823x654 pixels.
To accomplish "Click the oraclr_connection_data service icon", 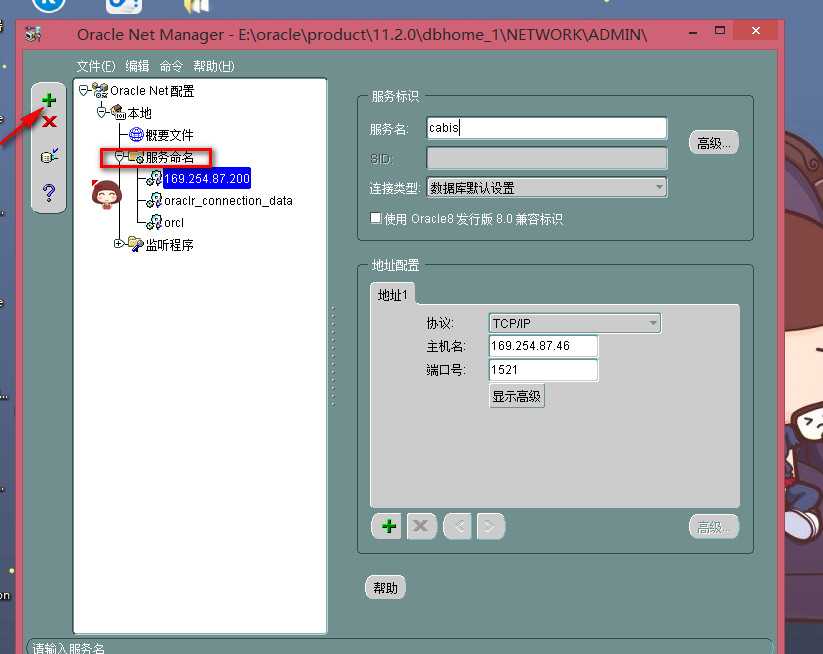I will click(x=154, y=201).
